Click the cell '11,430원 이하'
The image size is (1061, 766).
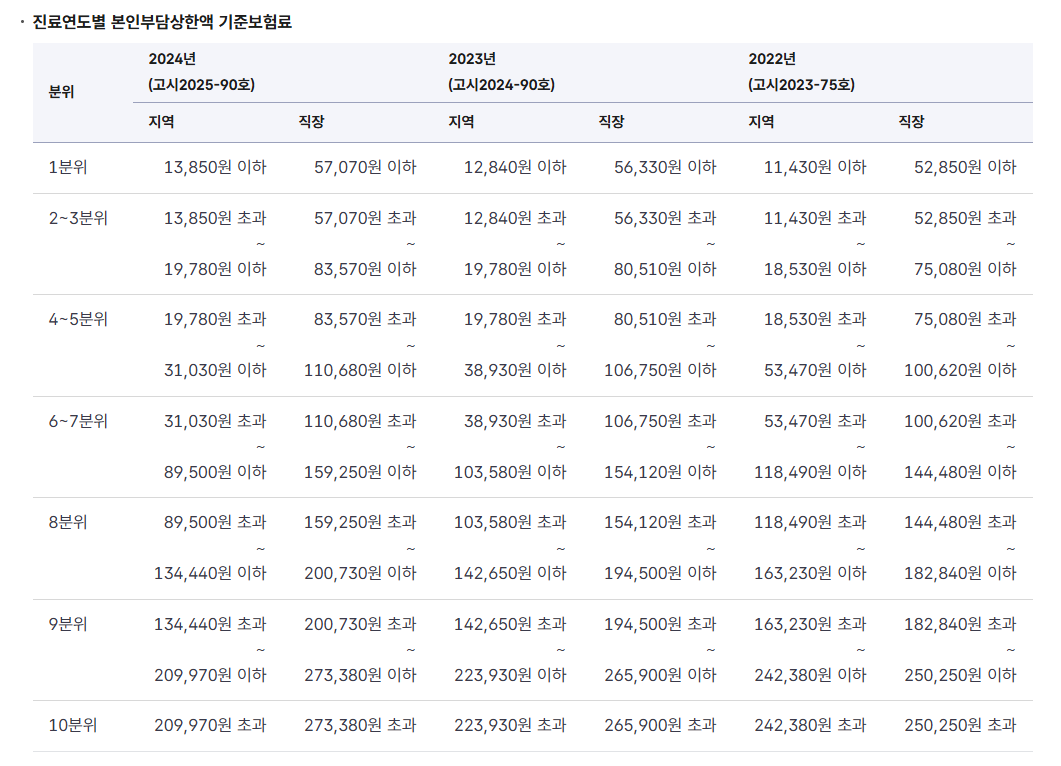pos(815,167)
